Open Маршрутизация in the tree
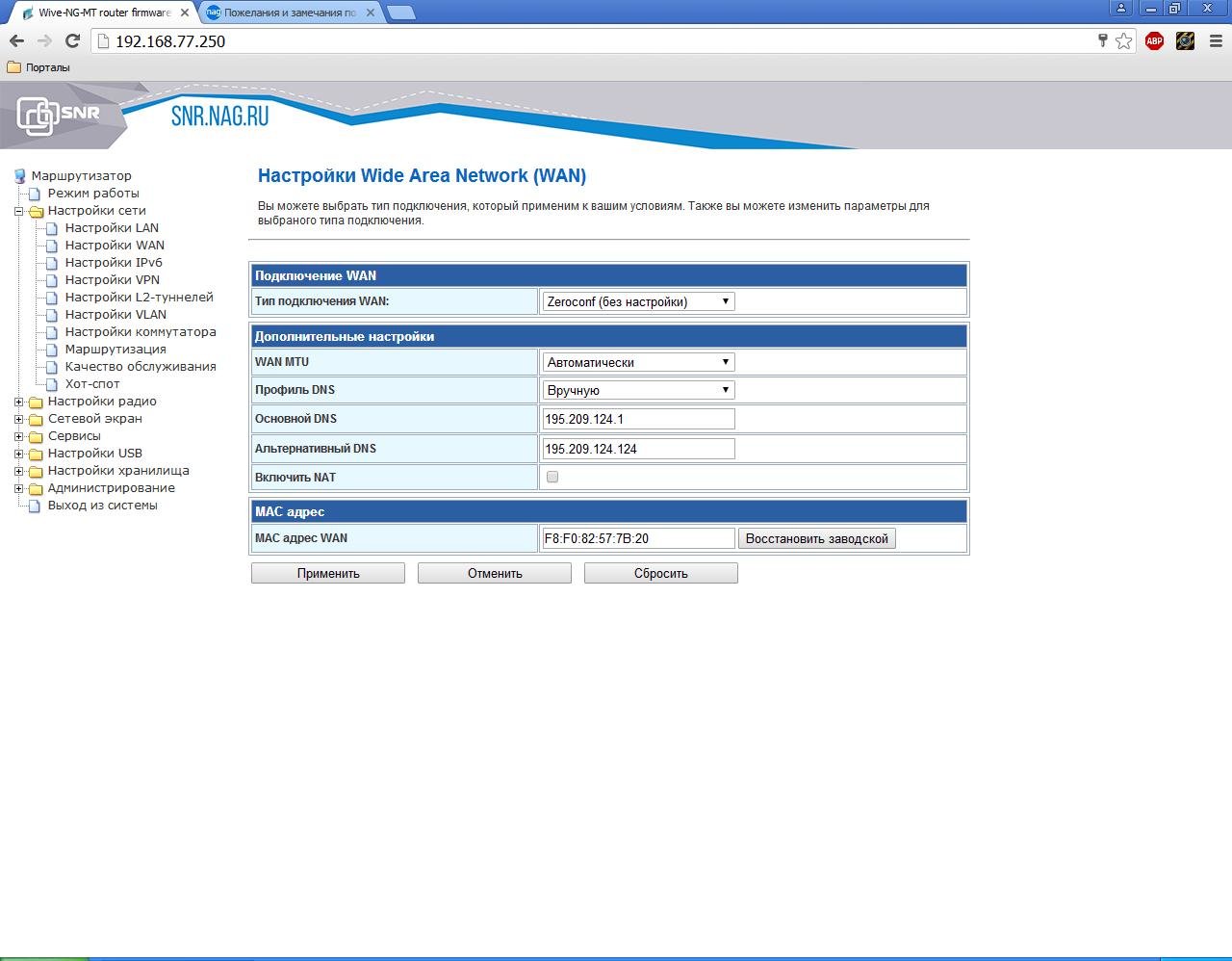Image resolution: width=1232 pixels, height=961 pixels. [115, 350]
